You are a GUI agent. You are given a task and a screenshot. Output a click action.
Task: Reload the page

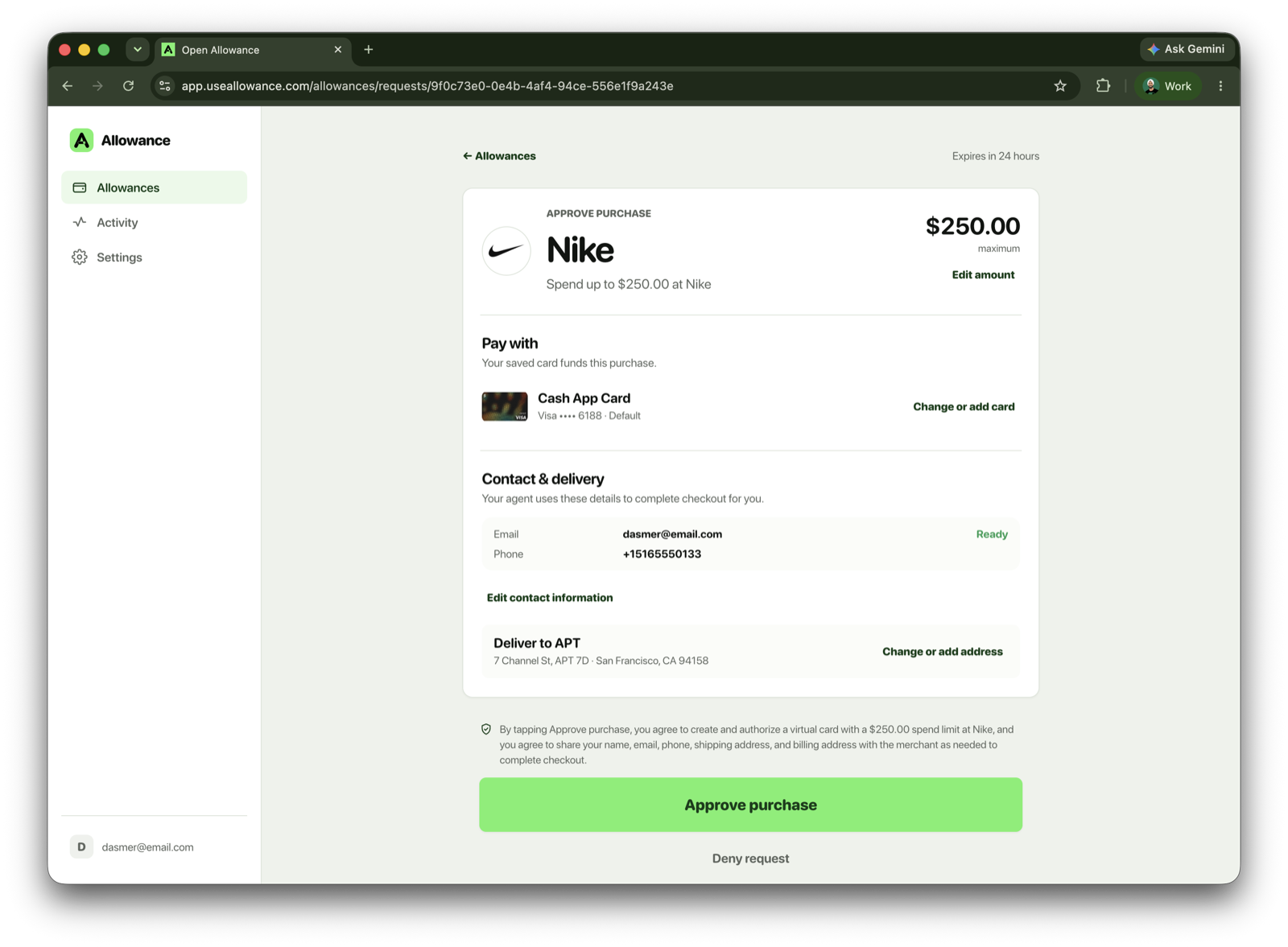pos(128,86)
